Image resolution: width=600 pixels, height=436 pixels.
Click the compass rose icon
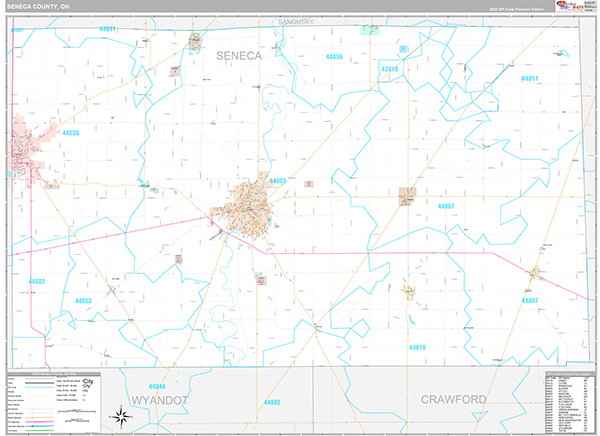(x=121, y=416)
